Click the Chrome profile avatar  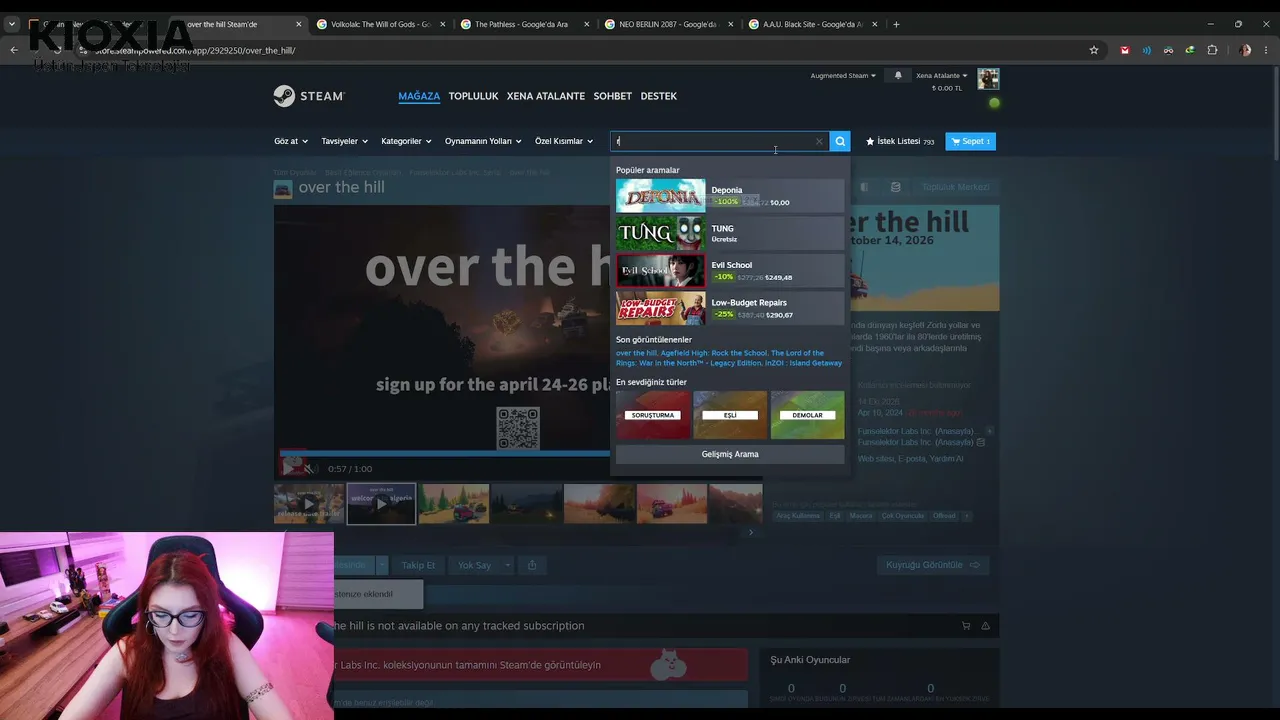[x=1244, y=50]
